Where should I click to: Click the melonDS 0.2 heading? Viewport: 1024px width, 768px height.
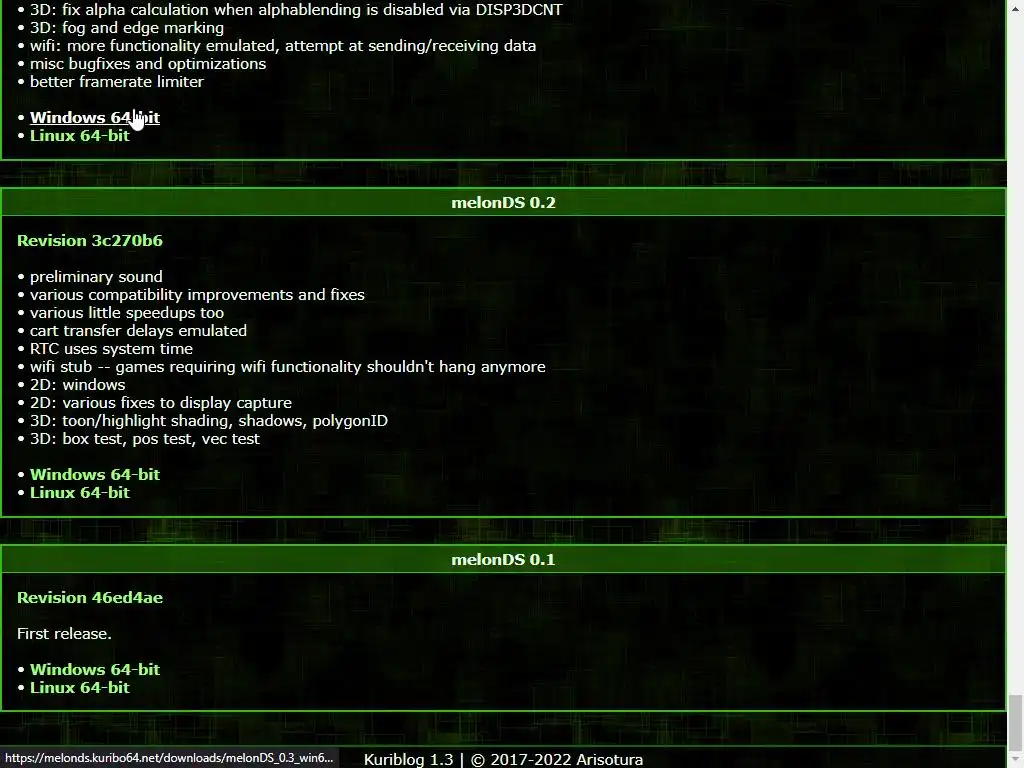pos(503,202)
